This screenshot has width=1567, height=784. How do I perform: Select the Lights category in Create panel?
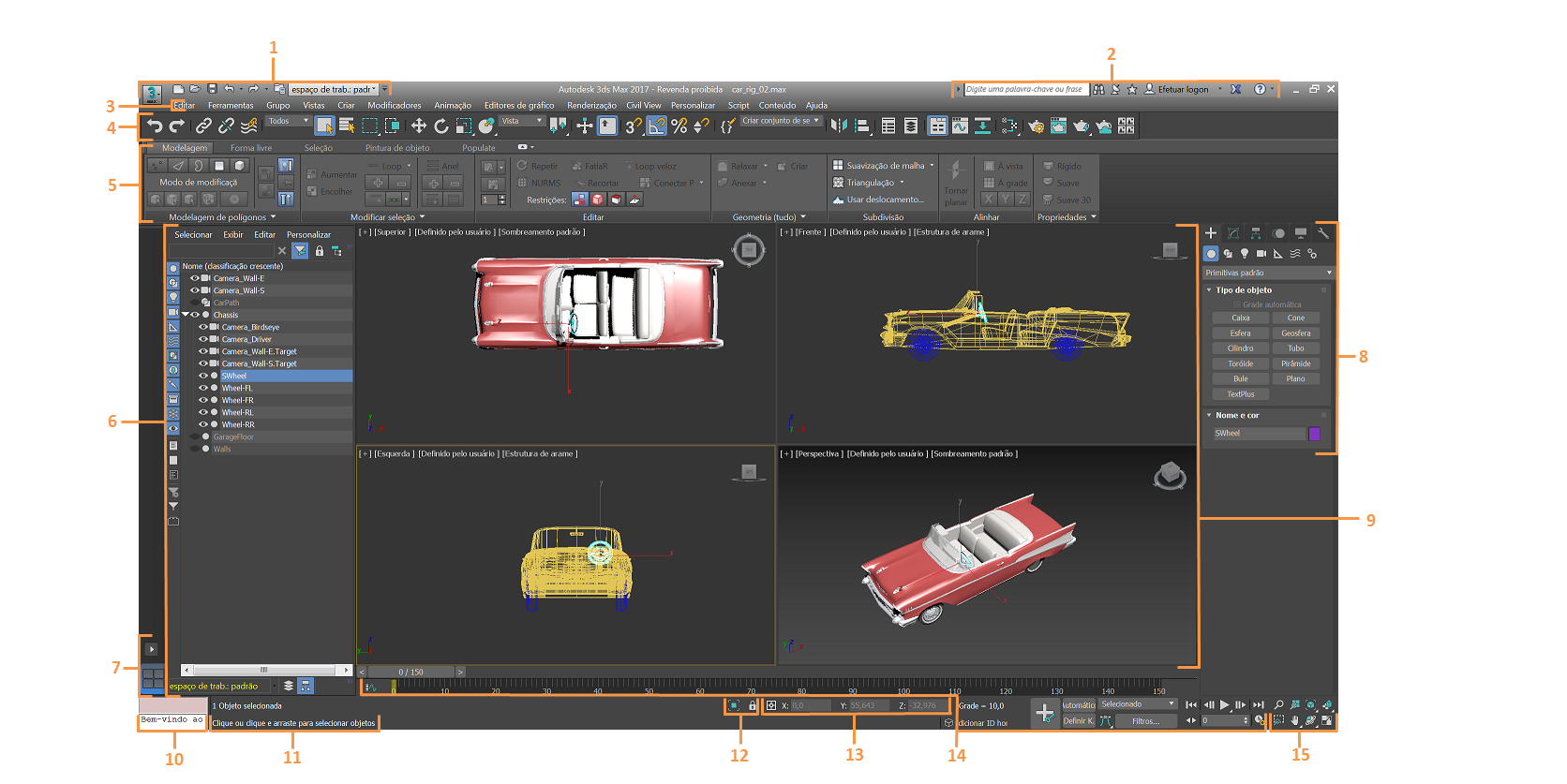(1245, 254)
